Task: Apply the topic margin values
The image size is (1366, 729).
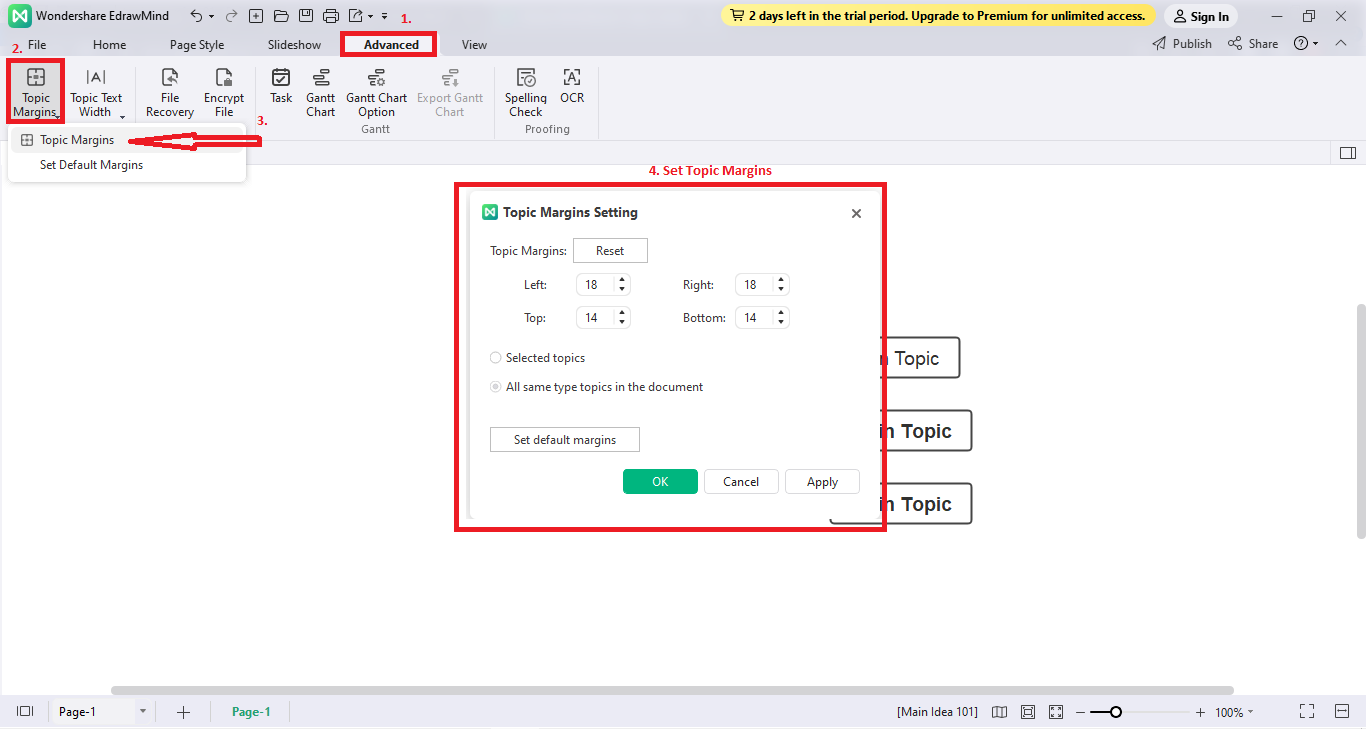Action: click(822, 482)
